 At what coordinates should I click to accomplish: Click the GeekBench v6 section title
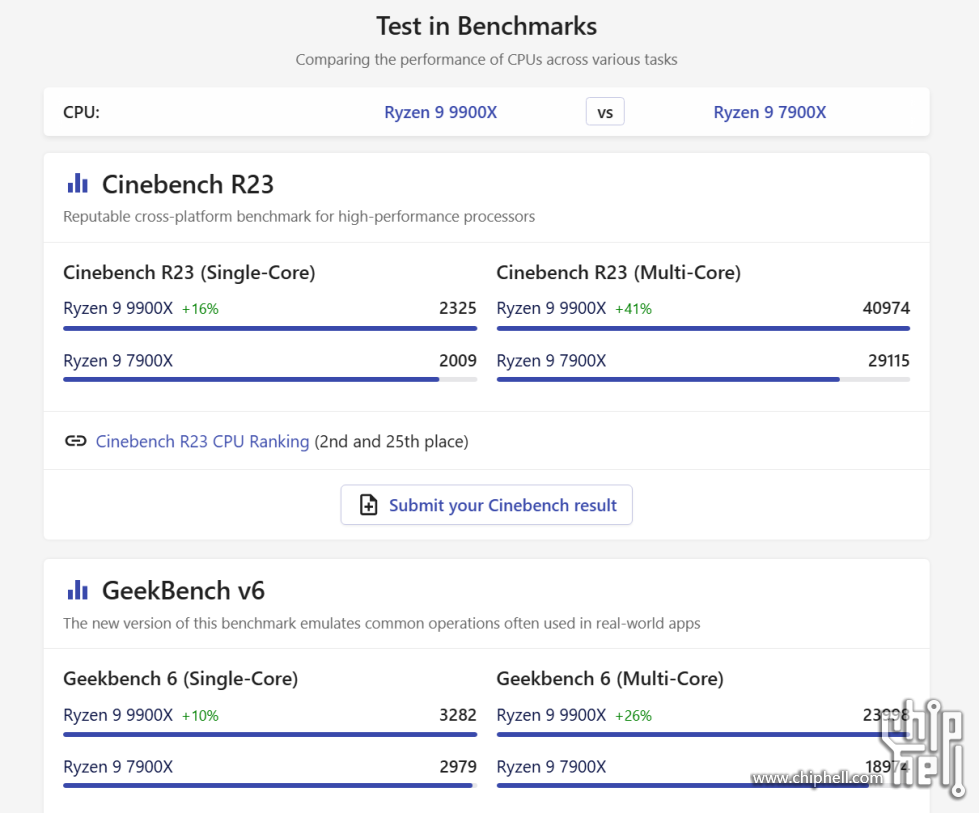(x=184, y=591)
